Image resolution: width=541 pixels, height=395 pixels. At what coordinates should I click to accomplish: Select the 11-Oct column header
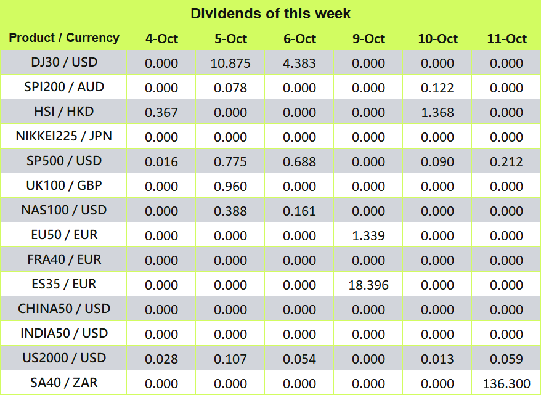[506, 38]
